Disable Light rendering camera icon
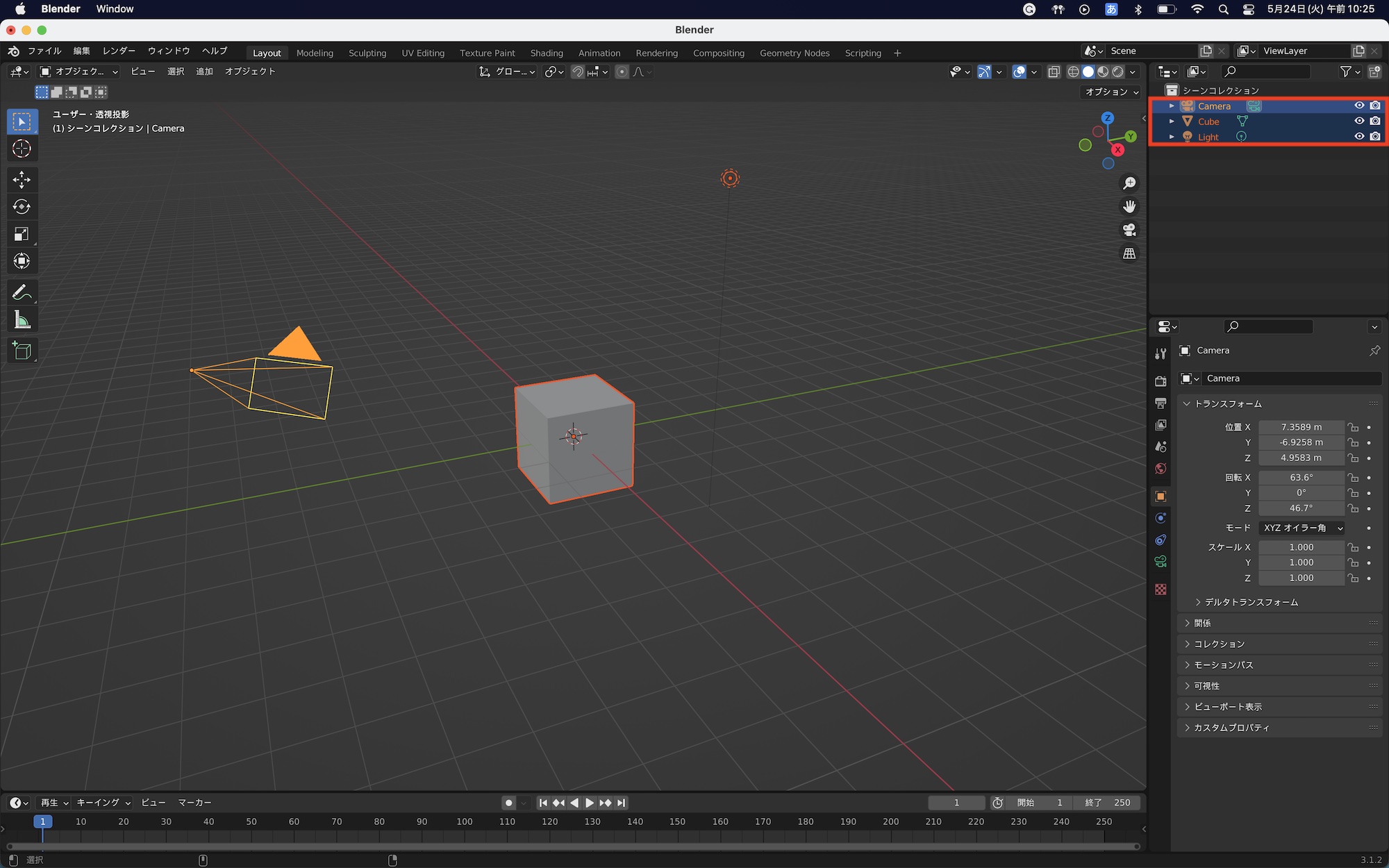 1375,137
